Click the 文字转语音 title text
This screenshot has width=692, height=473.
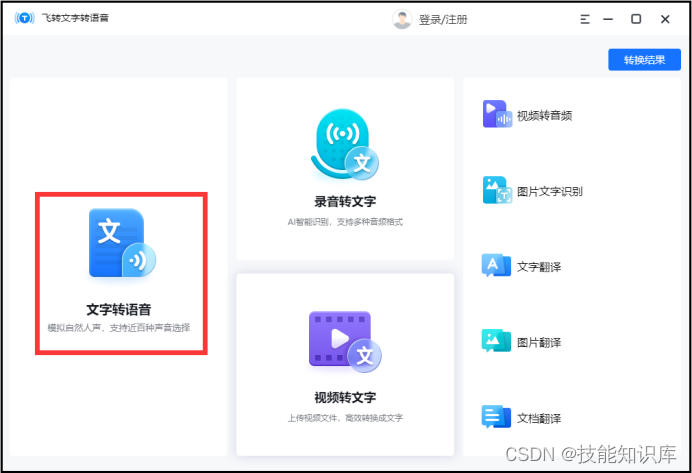click(119, 309)
